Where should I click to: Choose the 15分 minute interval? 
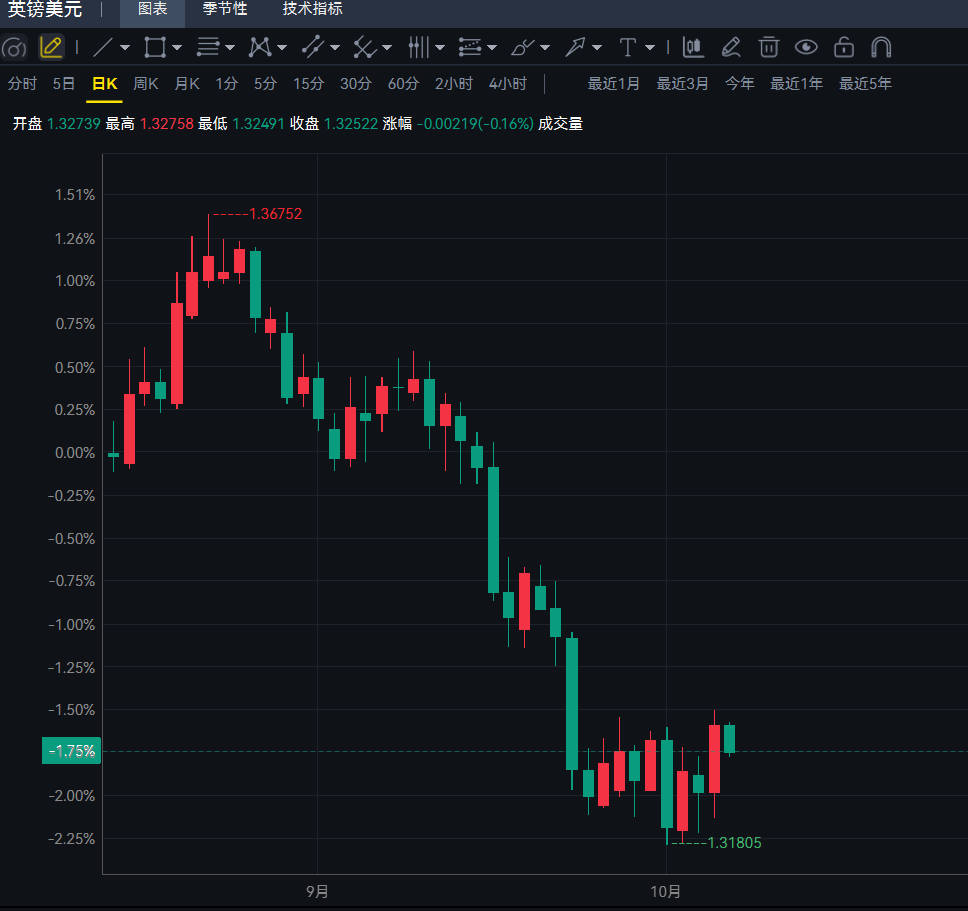(308, 84)
